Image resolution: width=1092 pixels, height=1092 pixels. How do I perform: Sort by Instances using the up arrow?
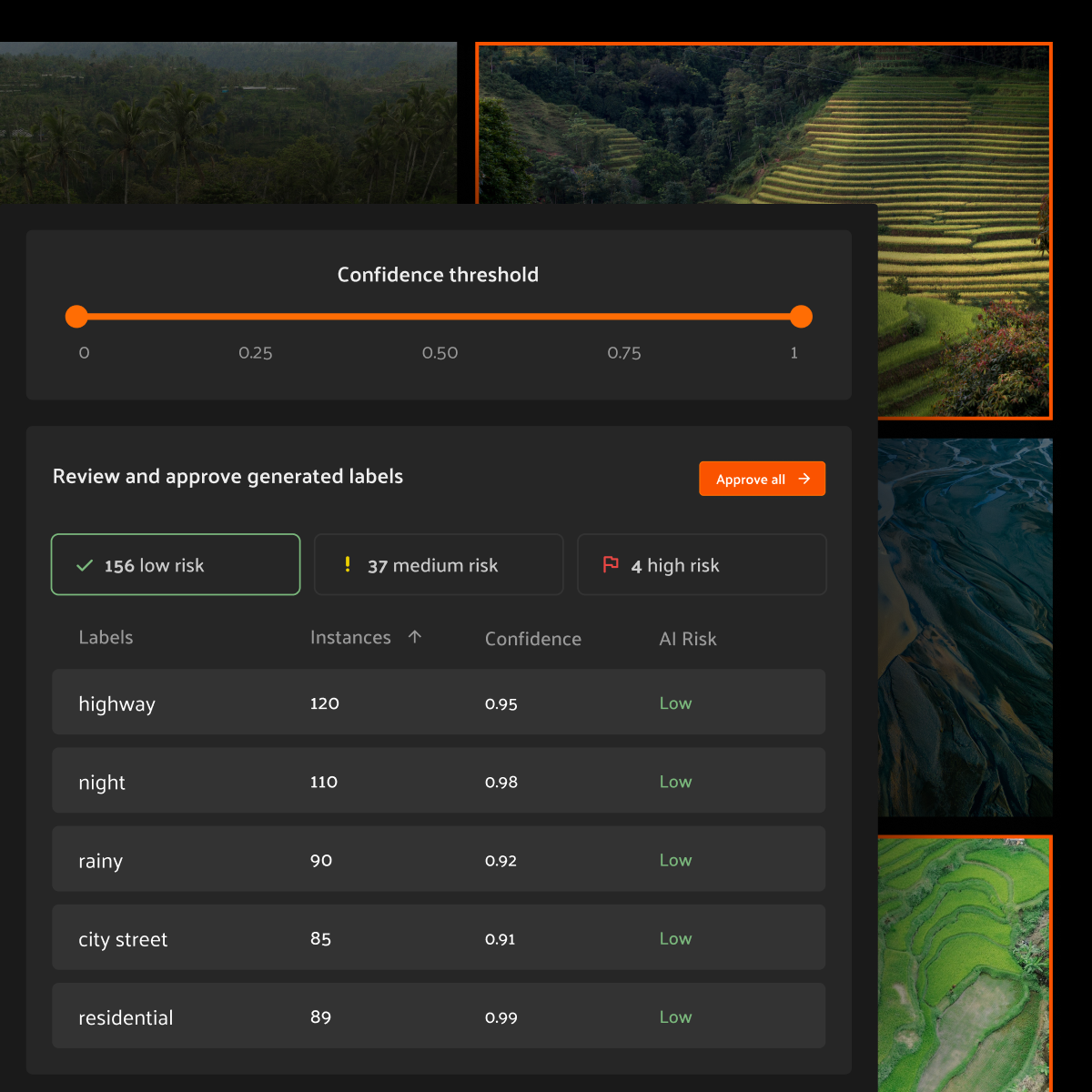pos(415,637)
